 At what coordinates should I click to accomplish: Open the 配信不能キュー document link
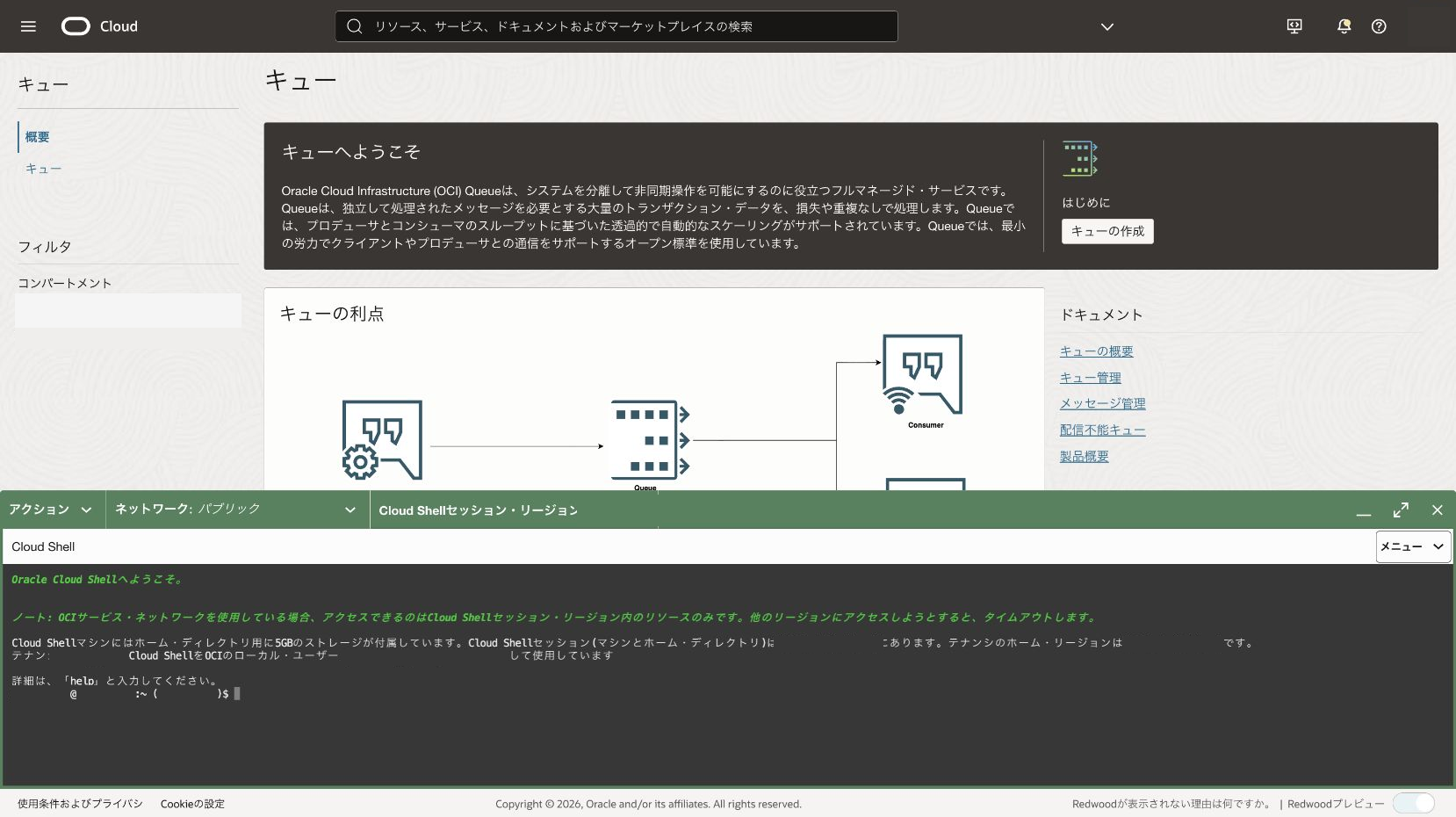pos(1102,430)
